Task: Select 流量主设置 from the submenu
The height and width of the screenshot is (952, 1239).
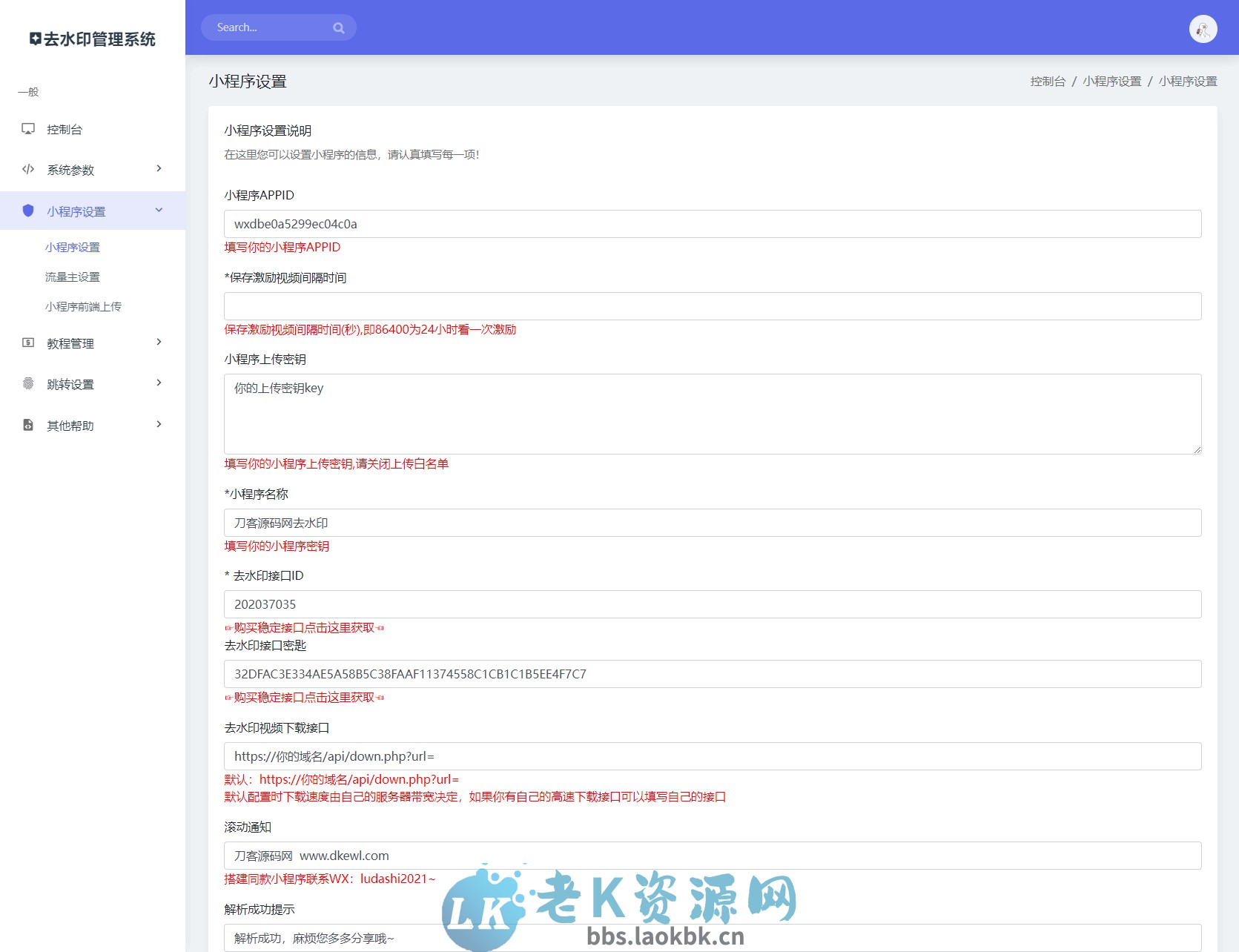Action: (x=73, y=277)
